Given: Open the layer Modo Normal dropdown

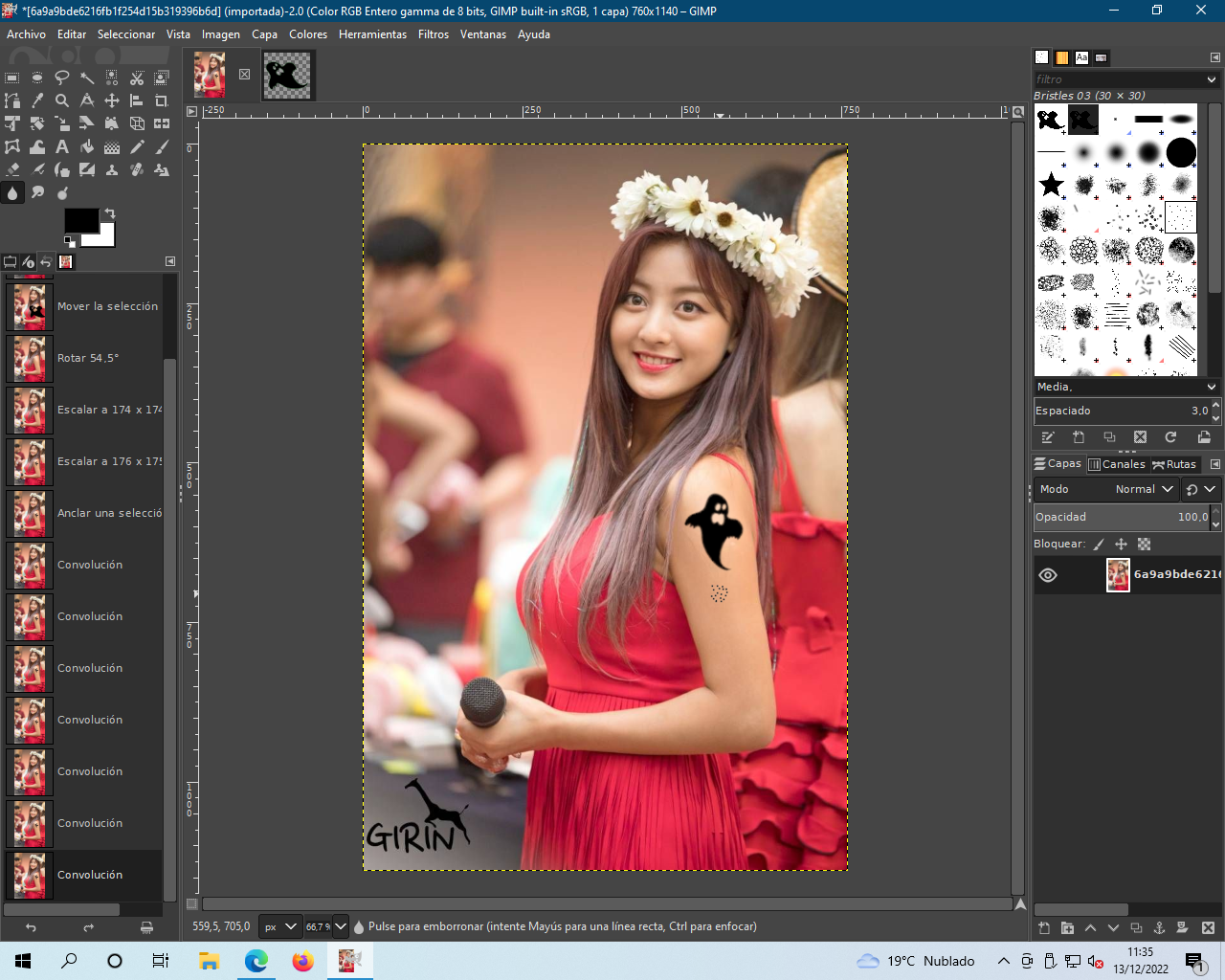Looking at the screenshot, I should tap(1106, 489).
